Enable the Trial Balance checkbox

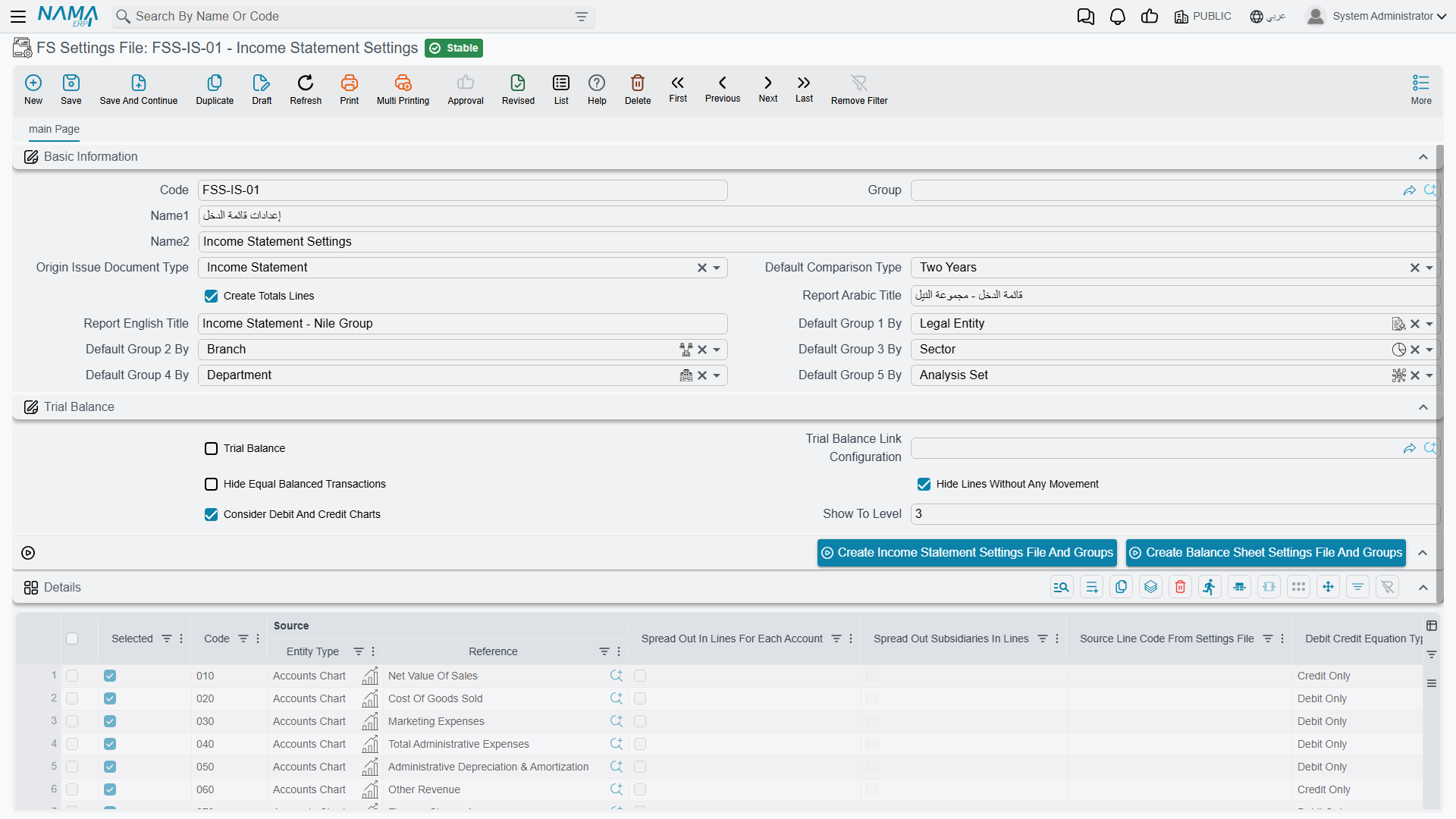click(212, 449)
